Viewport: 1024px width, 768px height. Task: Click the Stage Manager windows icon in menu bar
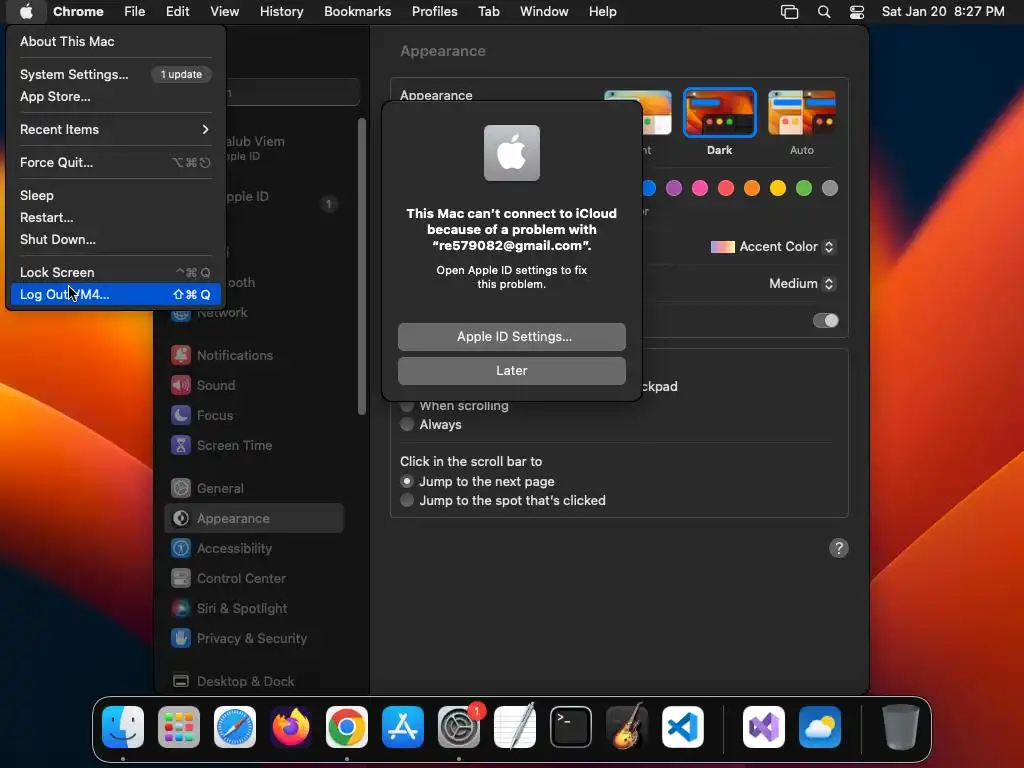[x=790, y=12]
